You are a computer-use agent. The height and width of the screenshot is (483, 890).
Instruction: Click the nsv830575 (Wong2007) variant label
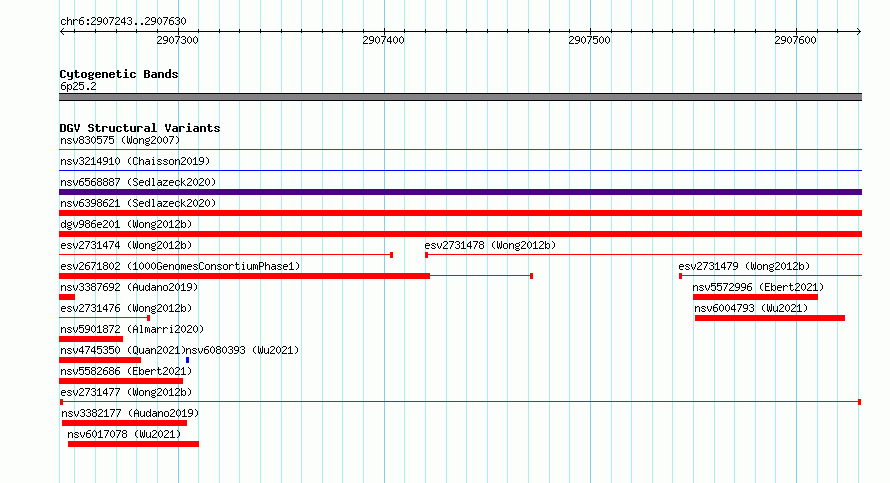[x=120, y=140]
